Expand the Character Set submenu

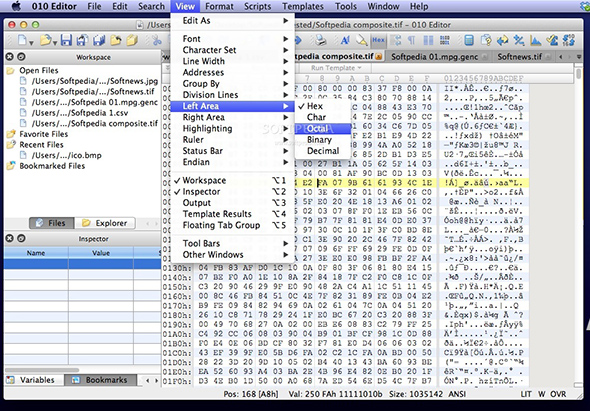click(232, 50)
